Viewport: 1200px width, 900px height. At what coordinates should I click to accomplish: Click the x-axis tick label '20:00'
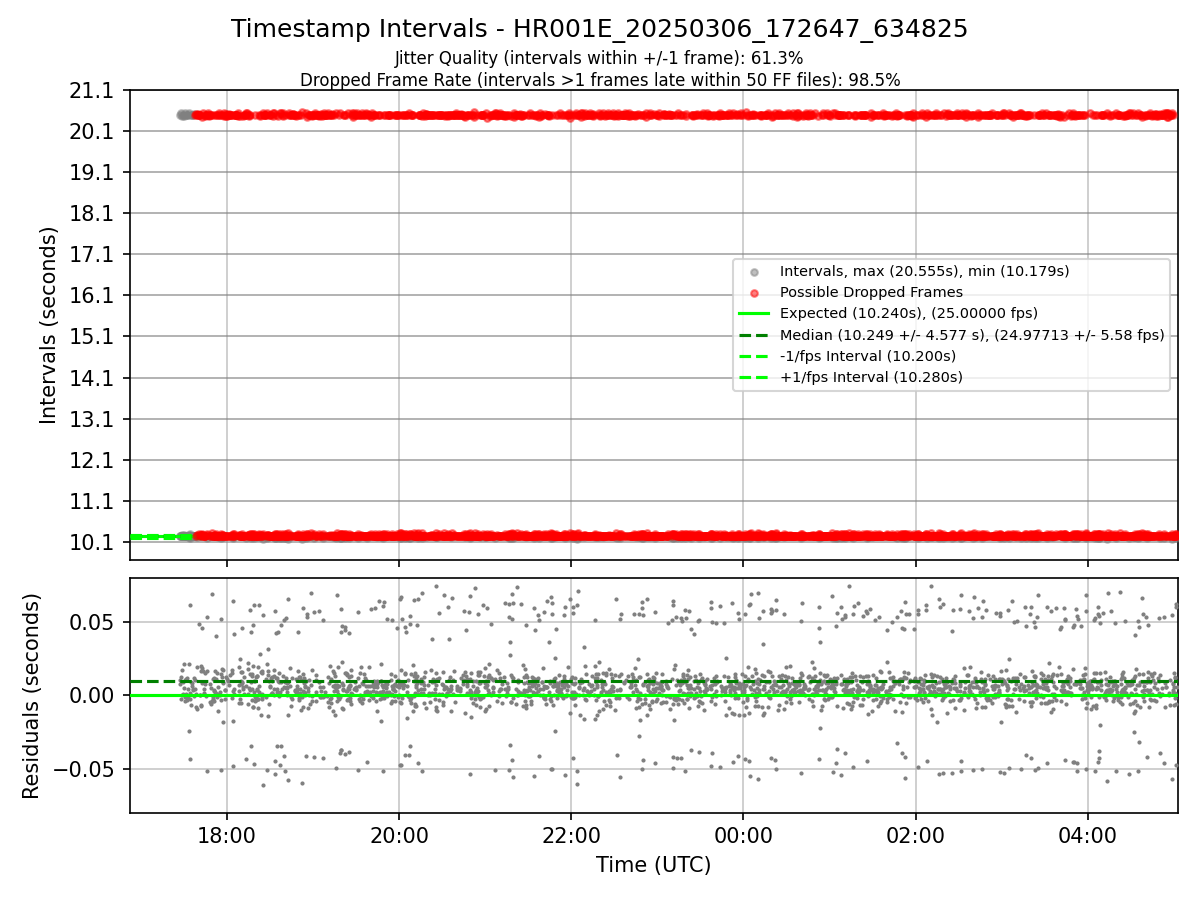[399, 834]
